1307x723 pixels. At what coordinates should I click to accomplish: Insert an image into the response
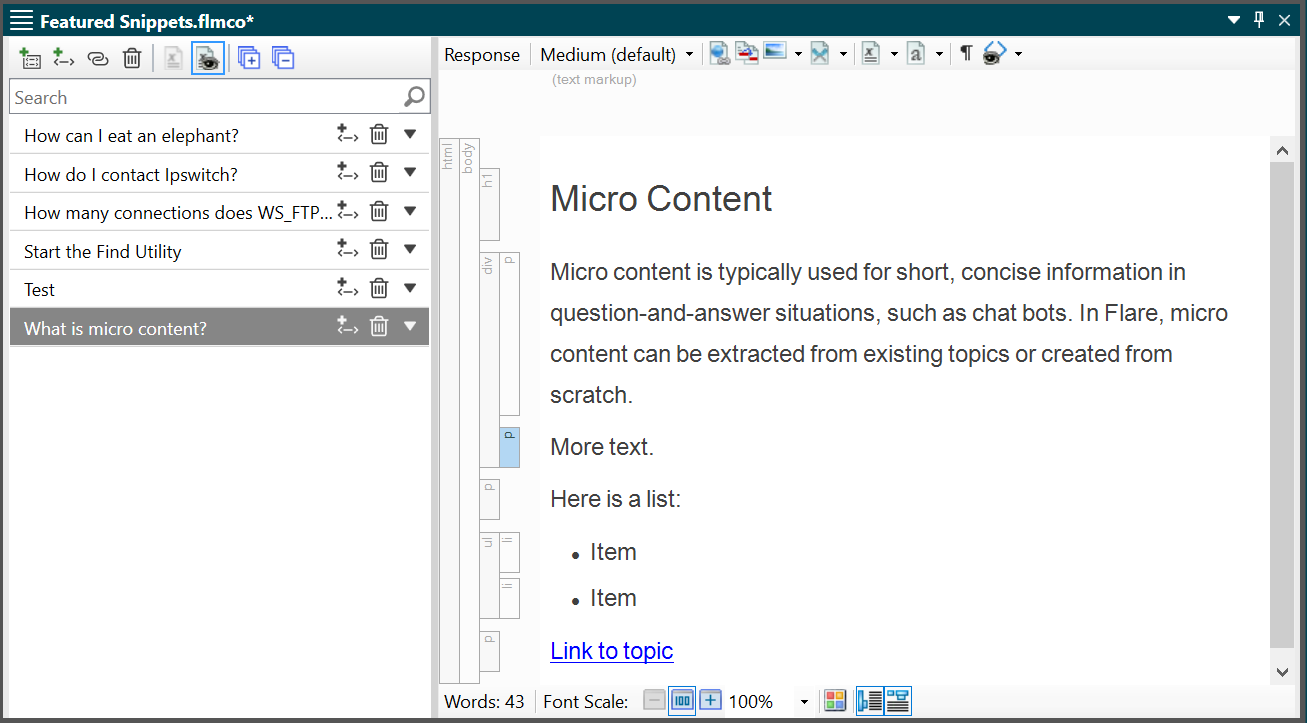coord(775,53)
